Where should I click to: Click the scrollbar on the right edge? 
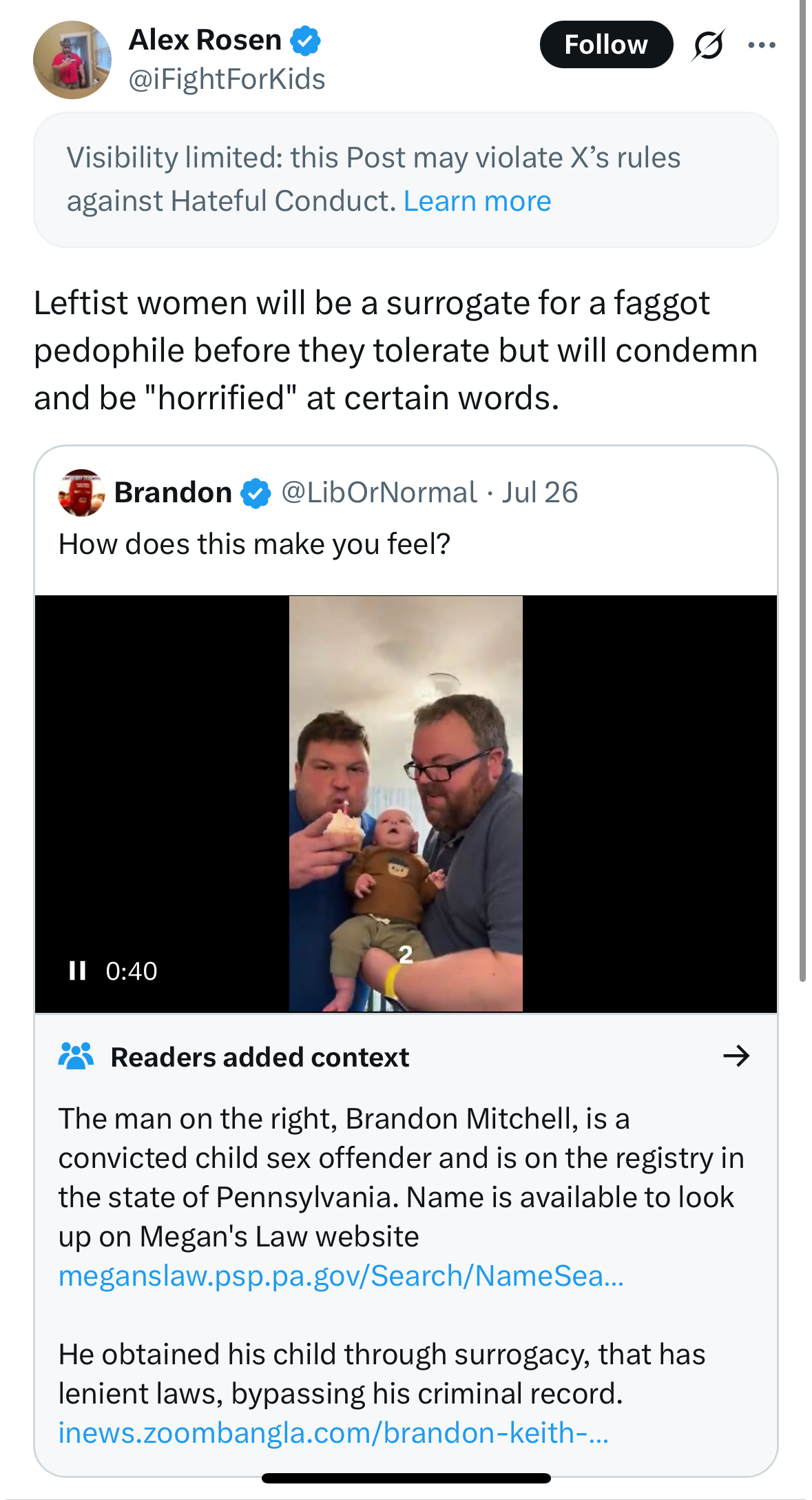802,482
